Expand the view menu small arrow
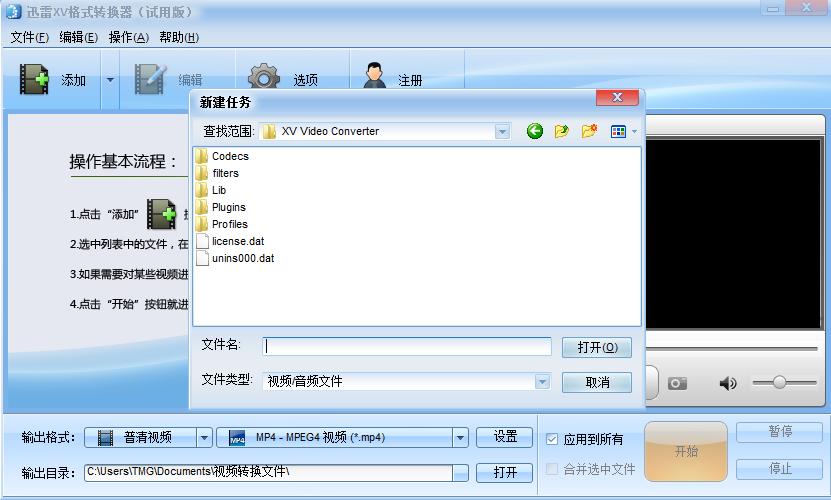Image resolution: width=831 pixels, height=500 pixels. (634, 131)
